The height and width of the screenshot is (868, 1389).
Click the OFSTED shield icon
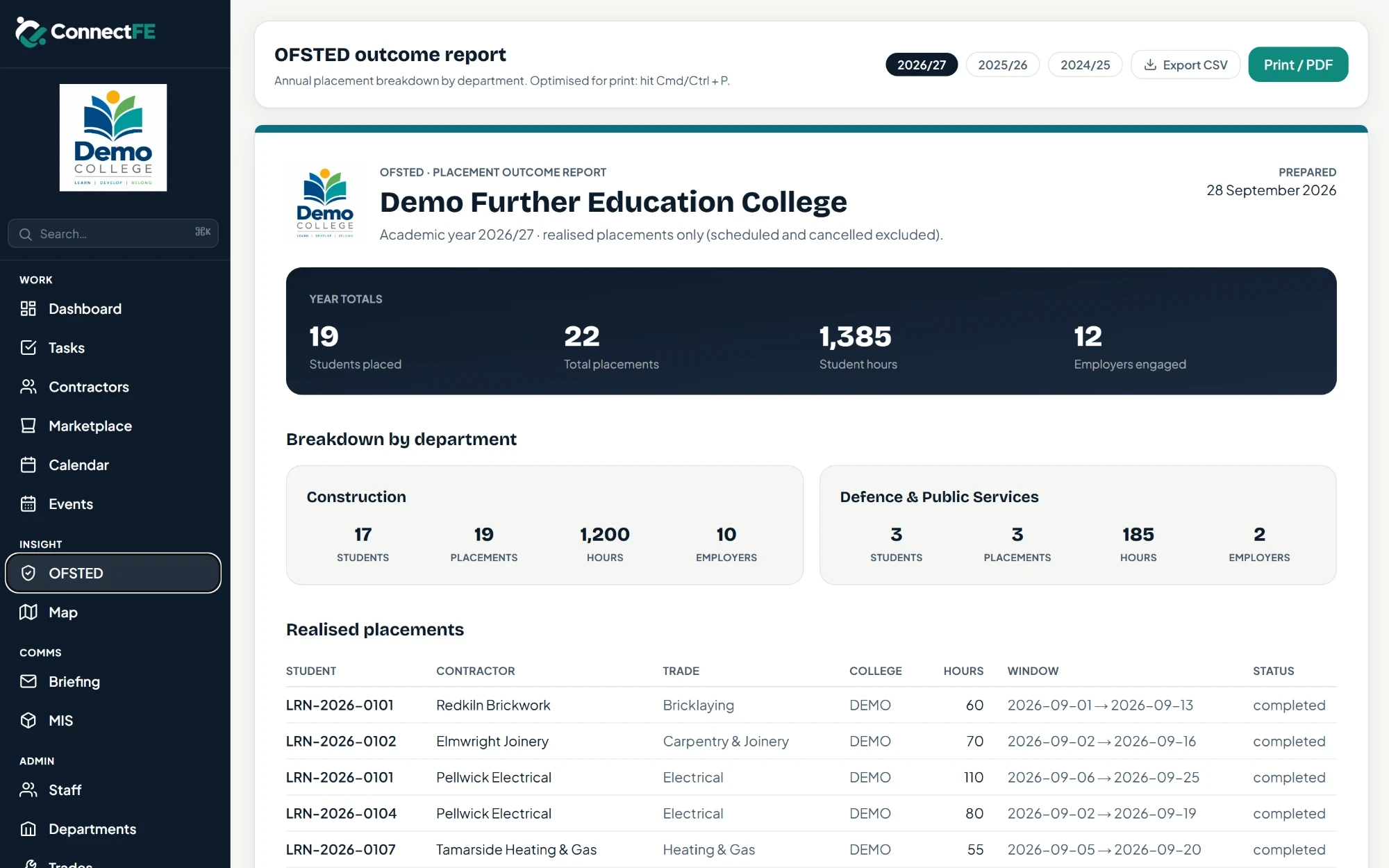(28, 573)
